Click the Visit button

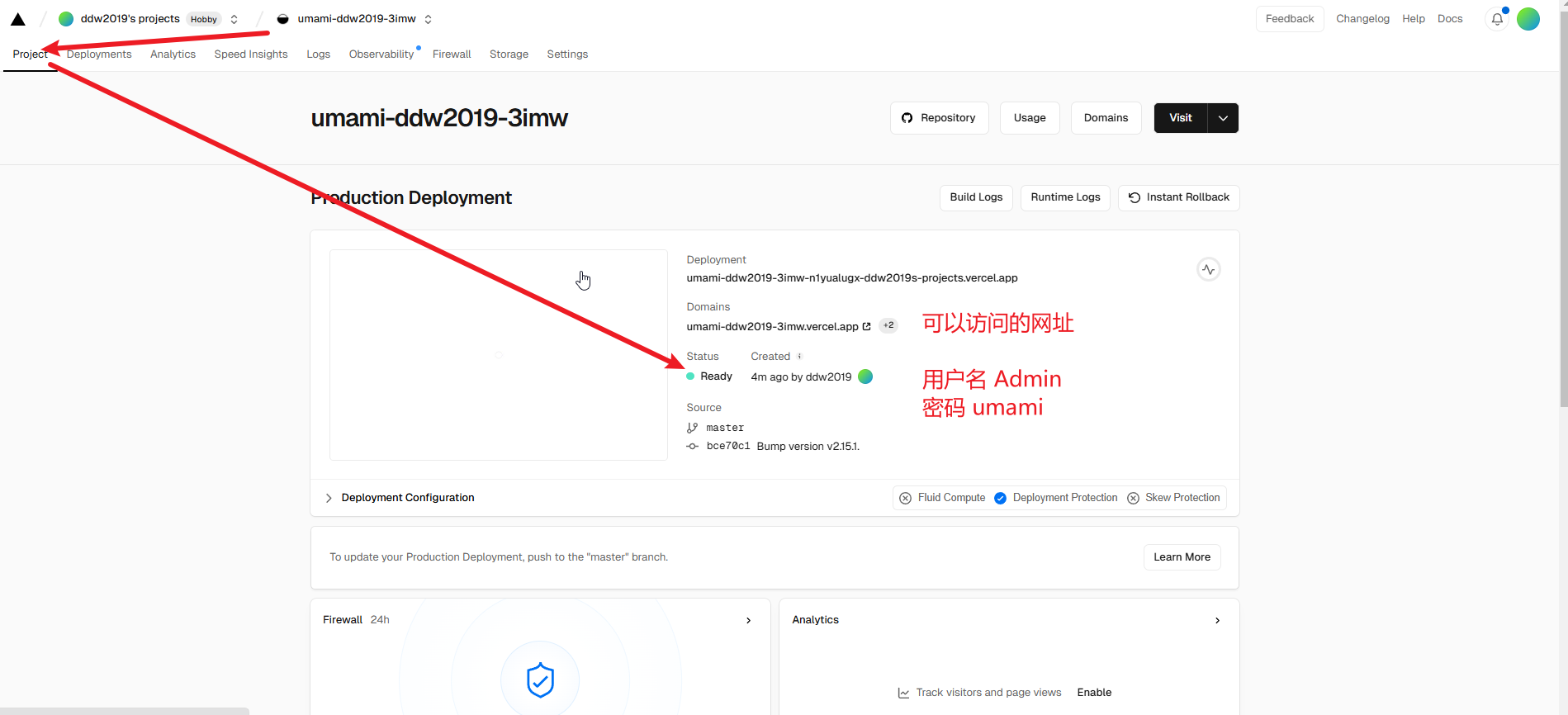click(1181, 118)
